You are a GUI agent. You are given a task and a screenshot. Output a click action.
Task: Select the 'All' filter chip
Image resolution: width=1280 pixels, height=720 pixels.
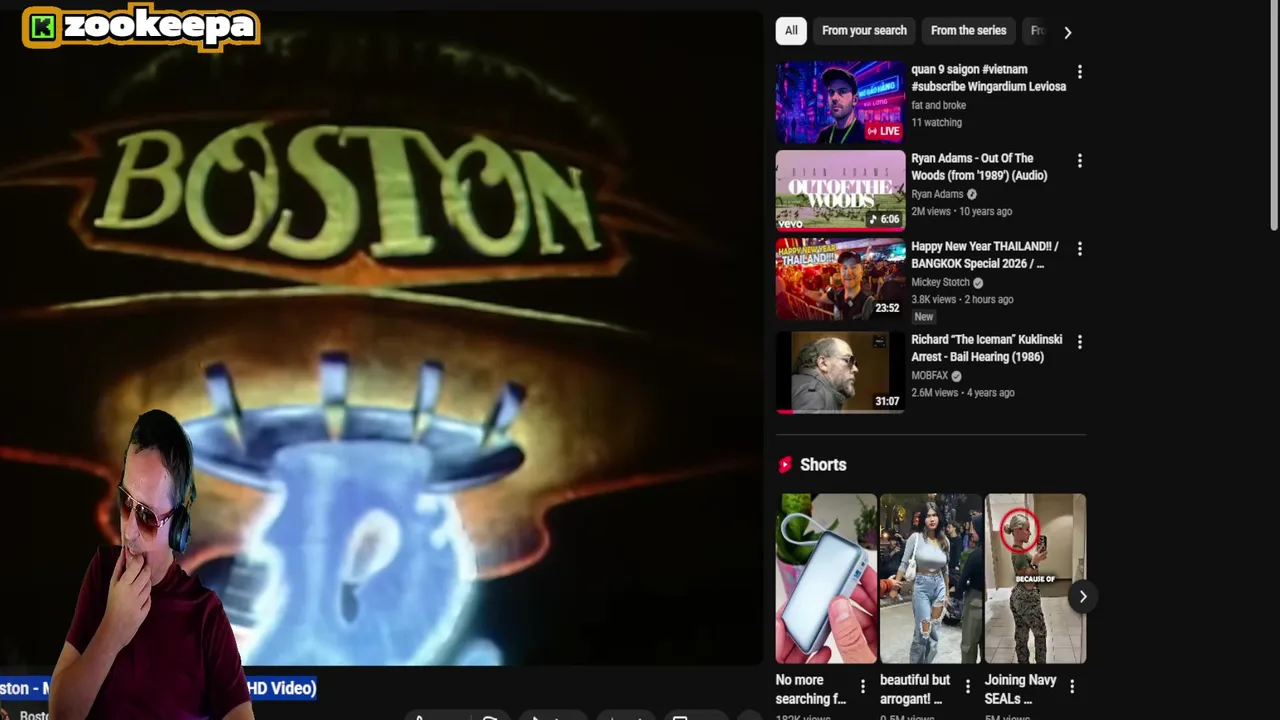791,31
